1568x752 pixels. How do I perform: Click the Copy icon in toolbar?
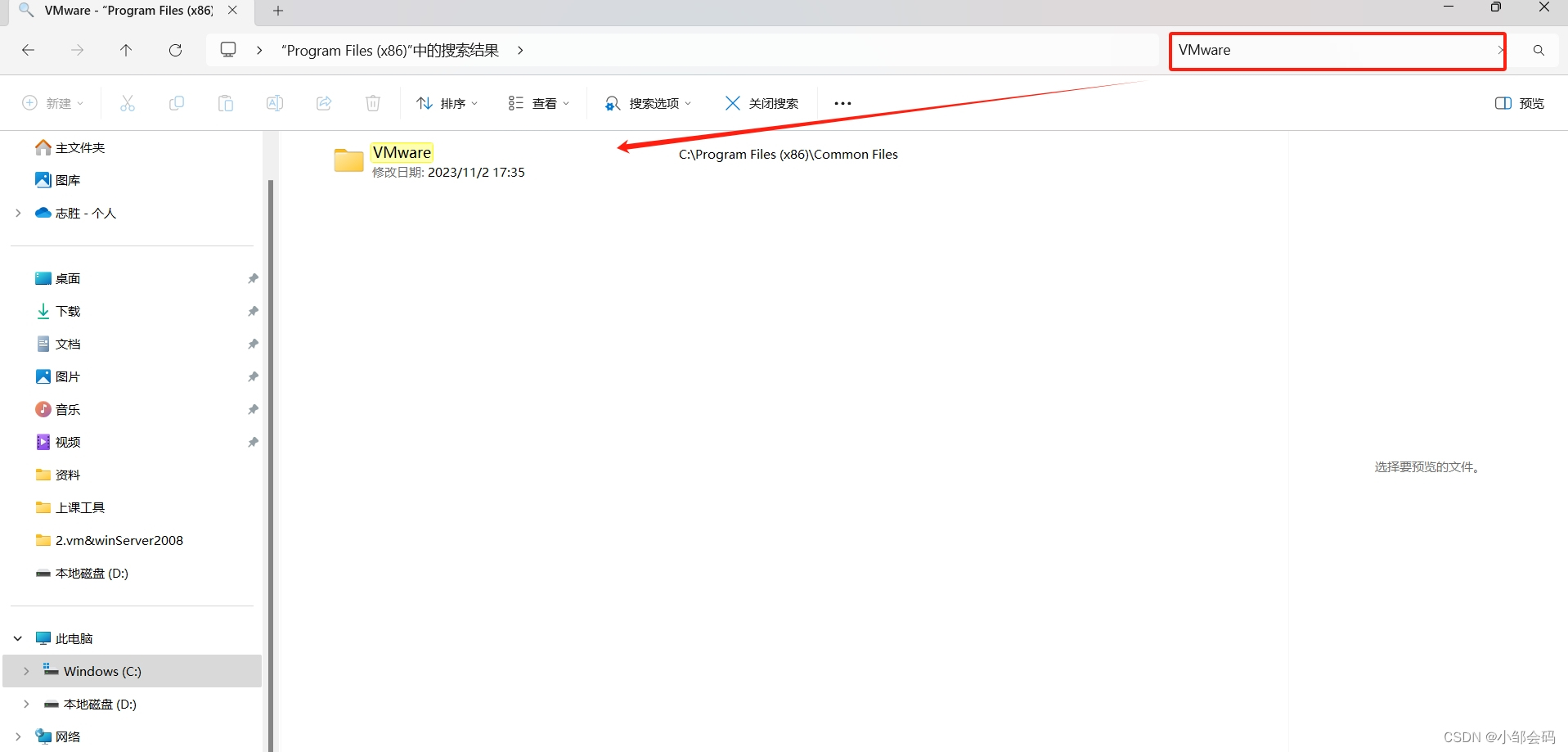tap(176, 103)
